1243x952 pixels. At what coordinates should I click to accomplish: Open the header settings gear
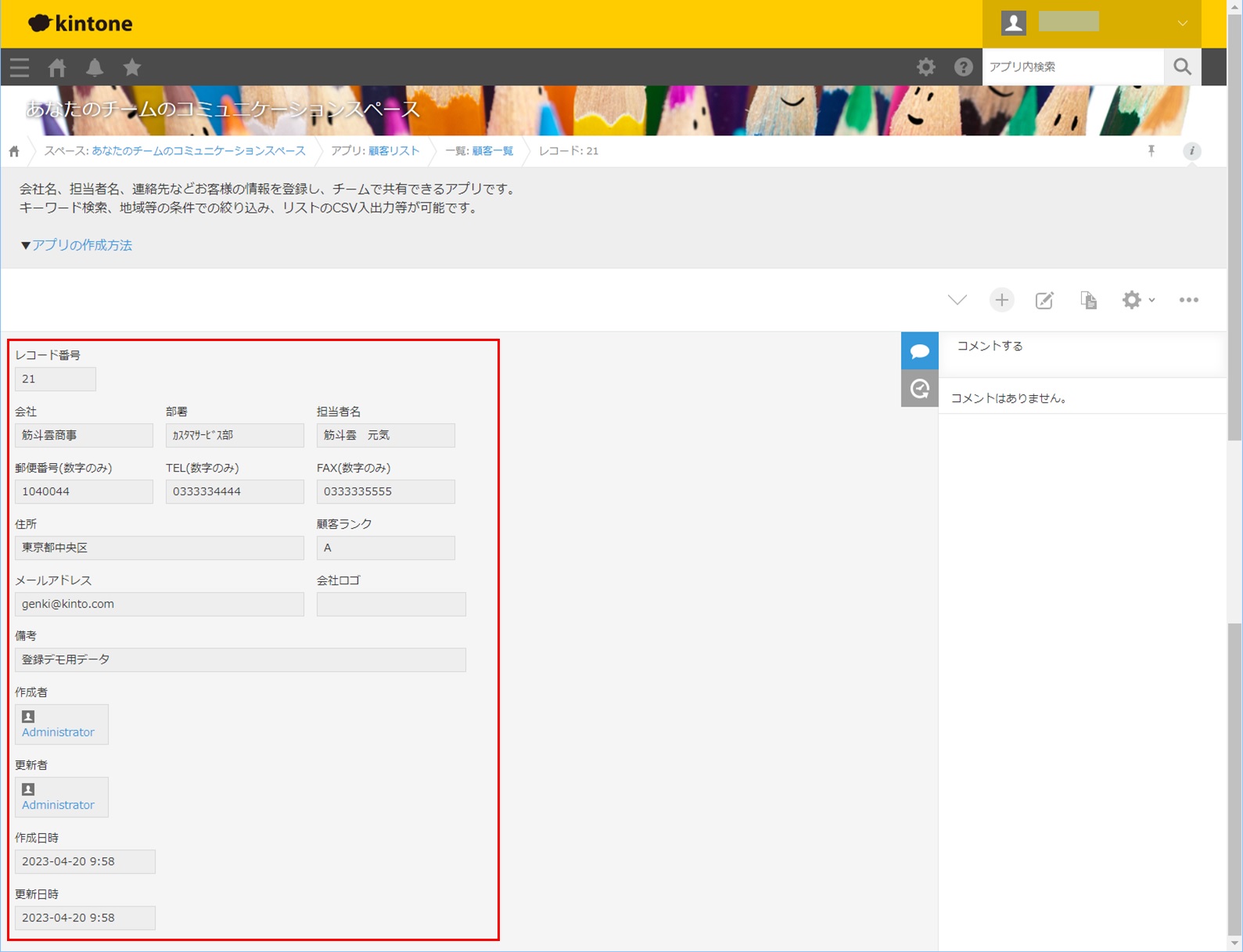926,67
